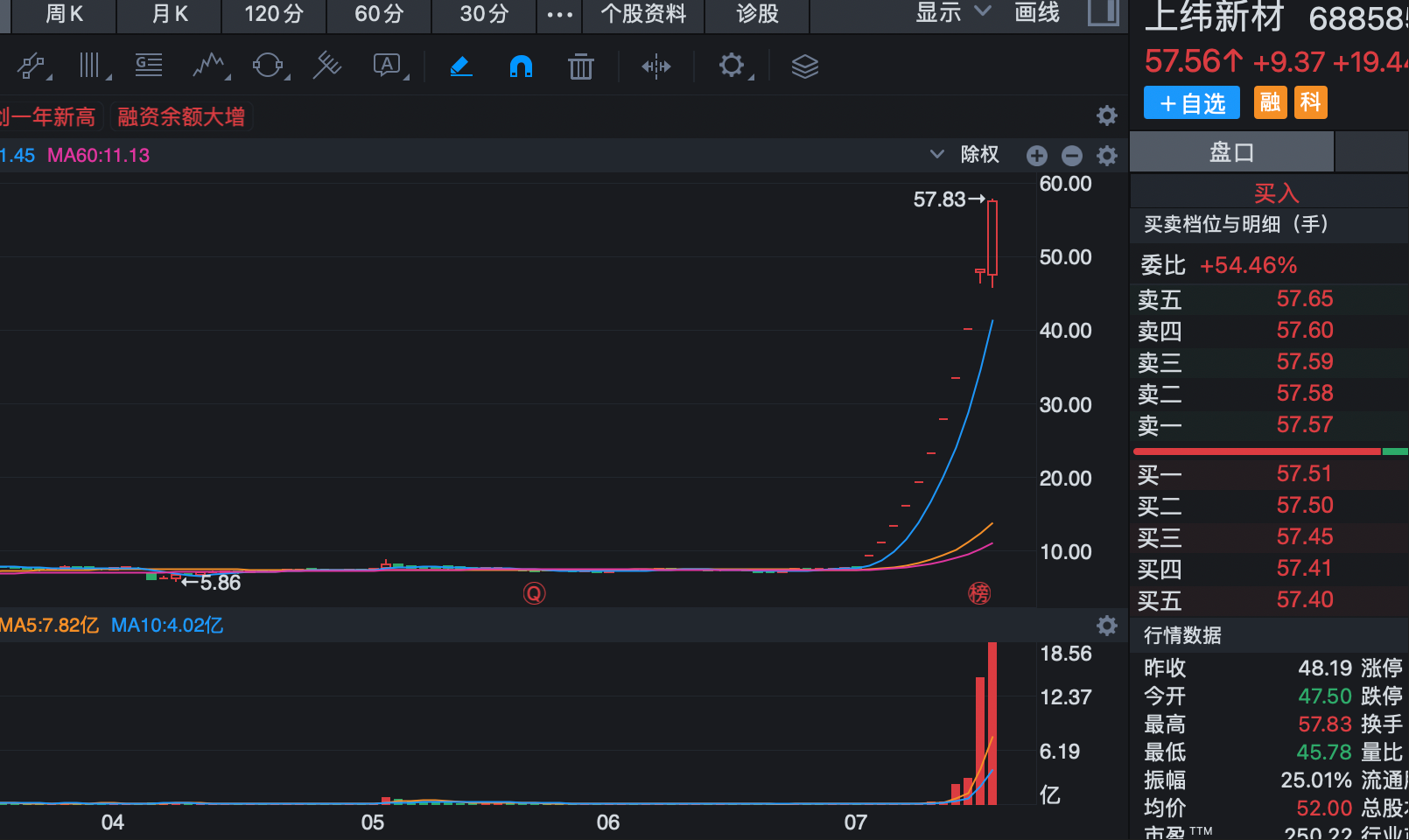1409x840 pixels.
Task: Select the 卖三 price 57.59
Action: point(1305,362)
